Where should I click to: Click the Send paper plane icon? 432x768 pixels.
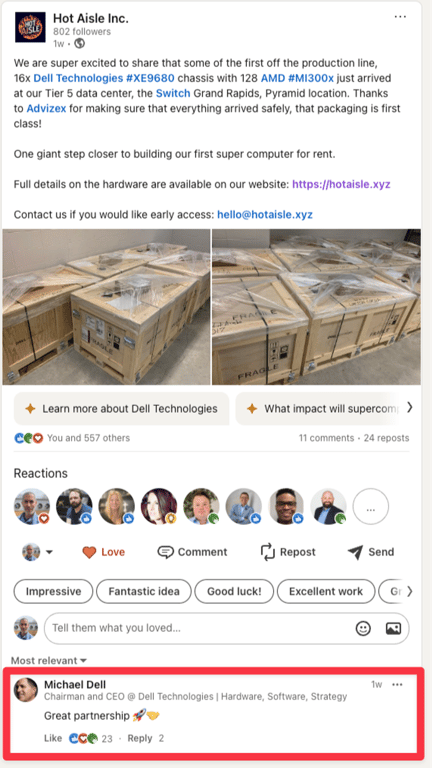(355, 552)
